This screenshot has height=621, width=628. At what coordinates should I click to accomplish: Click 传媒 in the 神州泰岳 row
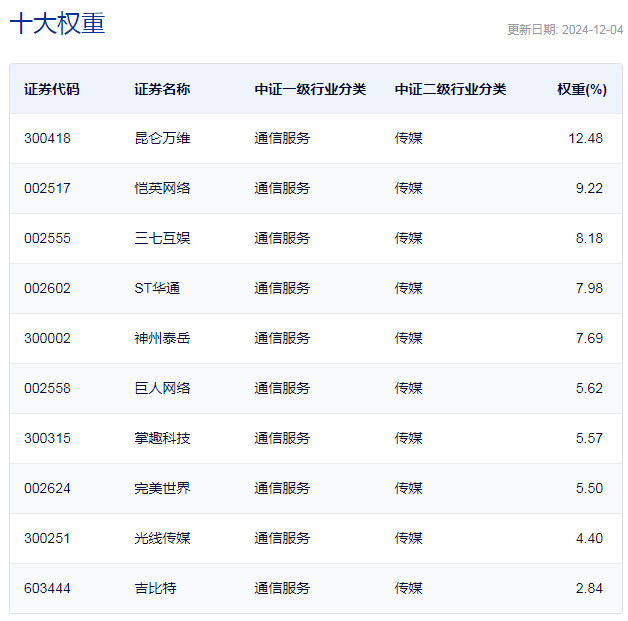409,338
